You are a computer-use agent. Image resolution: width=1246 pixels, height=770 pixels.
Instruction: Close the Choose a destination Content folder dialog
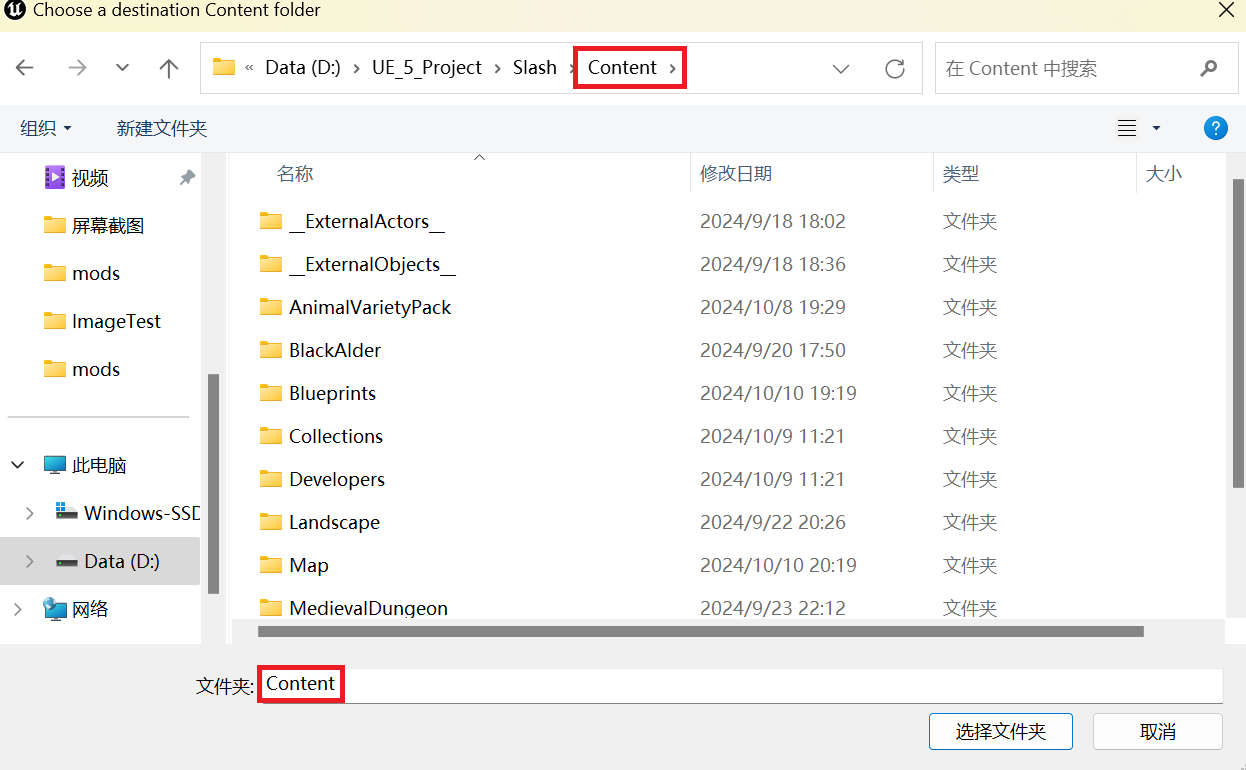[x=1226, y=10]
